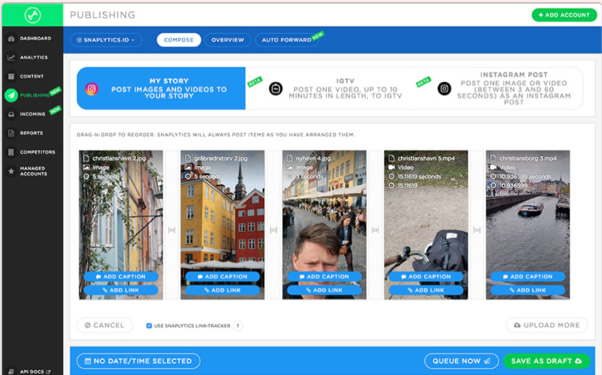Toggle Use Snaplytics Link/Tracker checkbox

pyautogui.click(x=149, y=326)
